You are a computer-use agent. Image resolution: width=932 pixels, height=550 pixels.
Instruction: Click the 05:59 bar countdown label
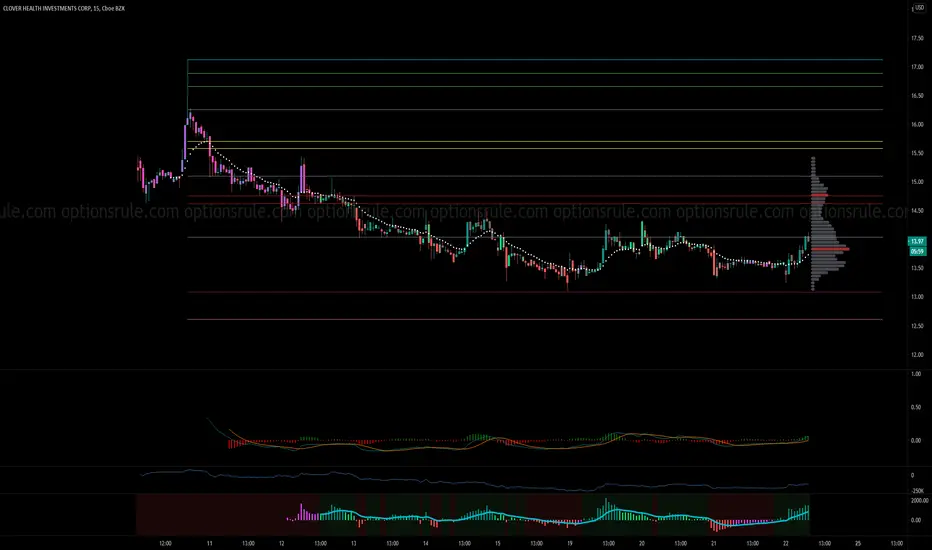[917, 252]
